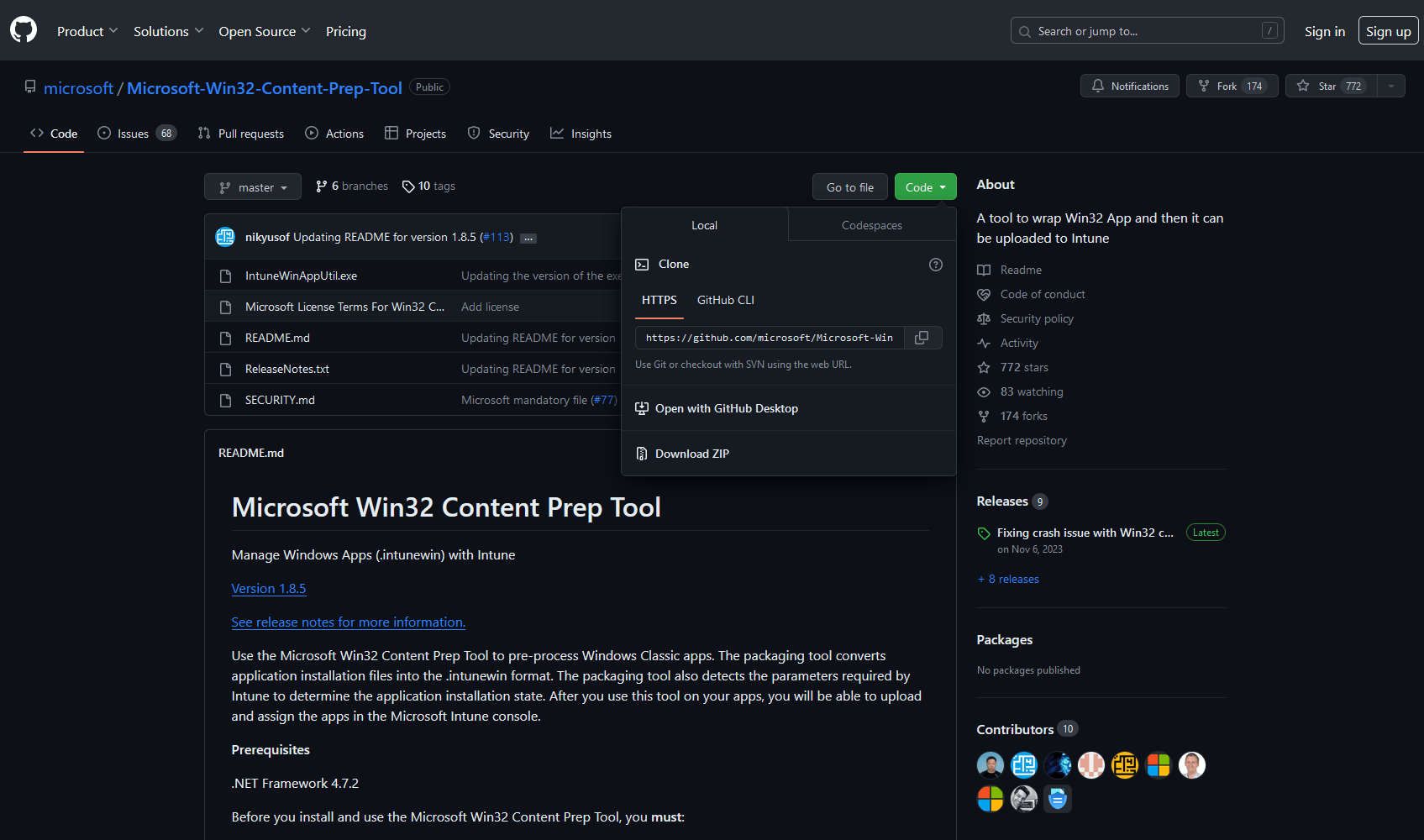Open the Fixing crash issue release
This screenshot has width=1424, height=840.
point(1085,533)
